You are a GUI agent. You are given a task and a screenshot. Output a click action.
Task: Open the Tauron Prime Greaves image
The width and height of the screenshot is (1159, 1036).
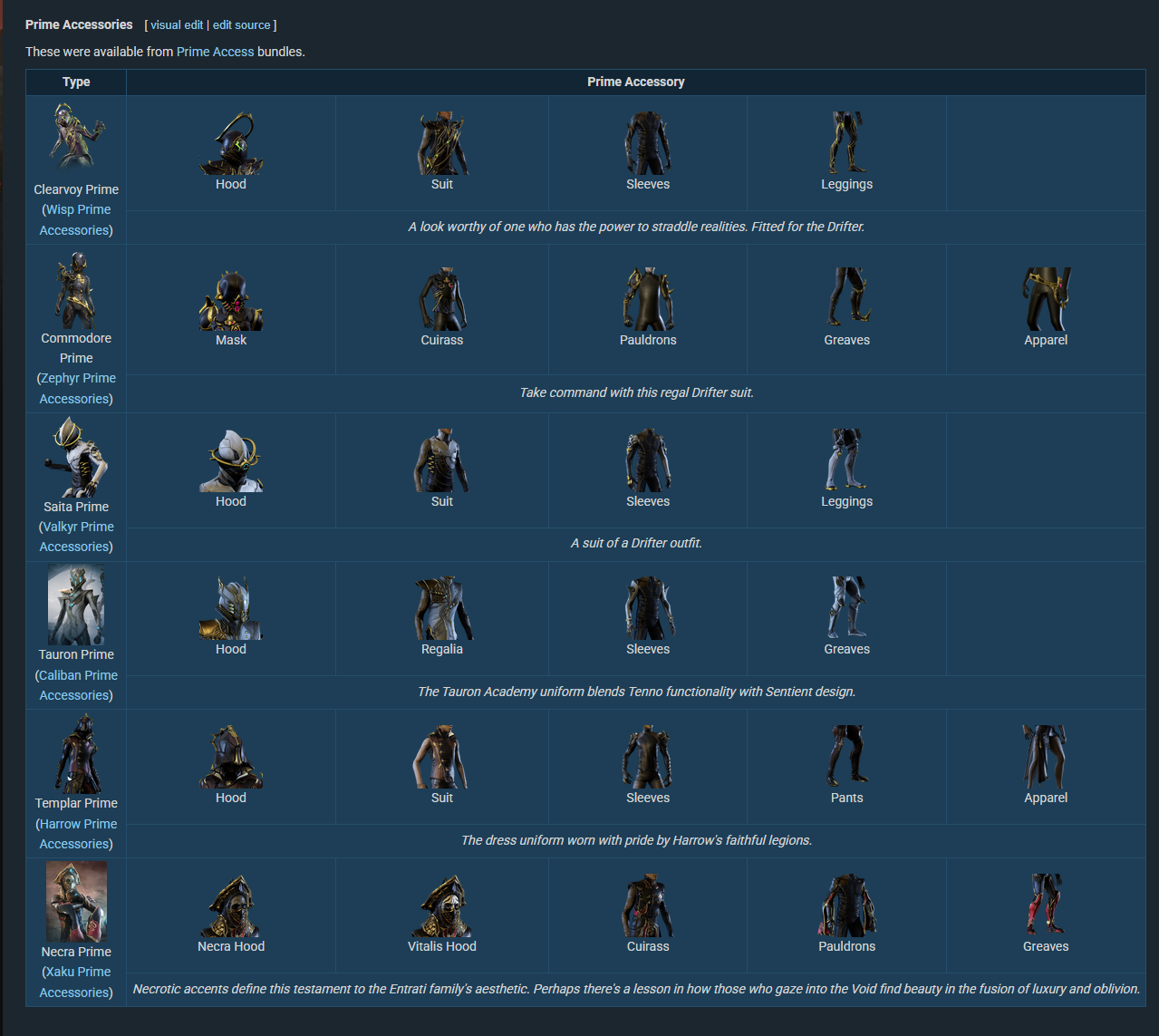click(847, 608)
